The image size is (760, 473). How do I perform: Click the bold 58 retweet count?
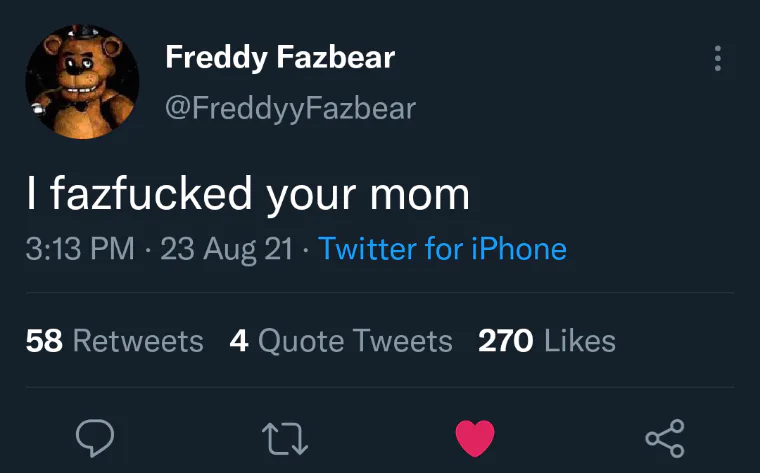pos(44,341)
